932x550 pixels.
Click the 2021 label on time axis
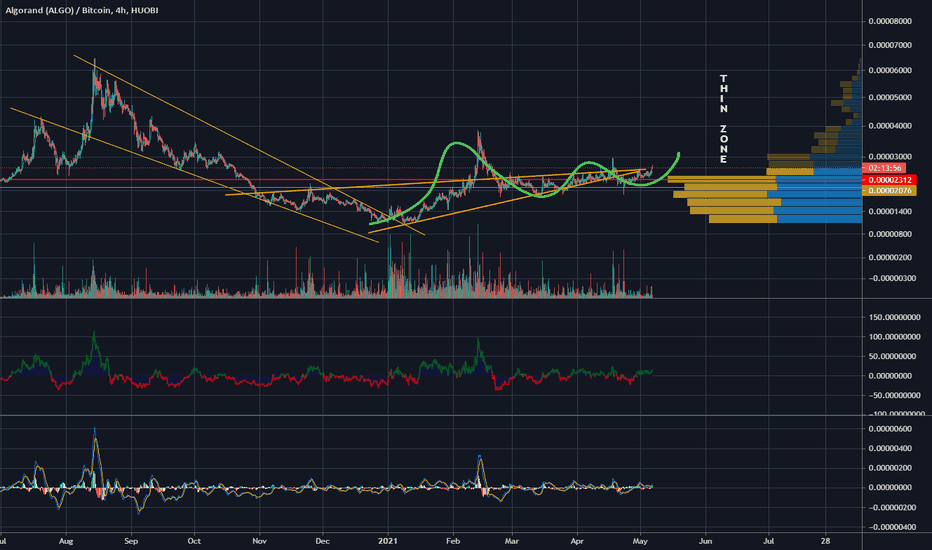[388, 541]
